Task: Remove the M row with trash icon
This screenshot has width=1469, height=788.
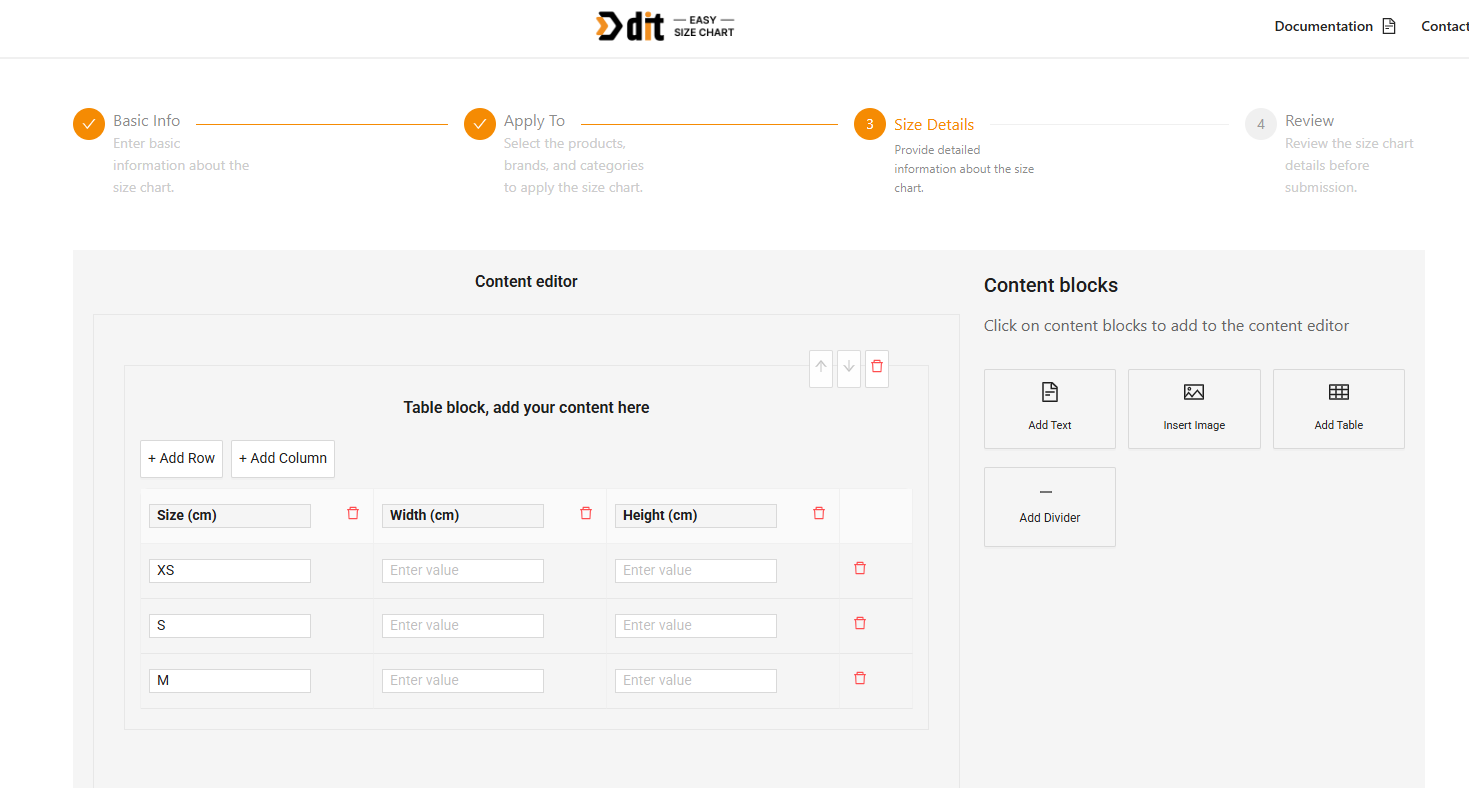Action: click(859, 678)
